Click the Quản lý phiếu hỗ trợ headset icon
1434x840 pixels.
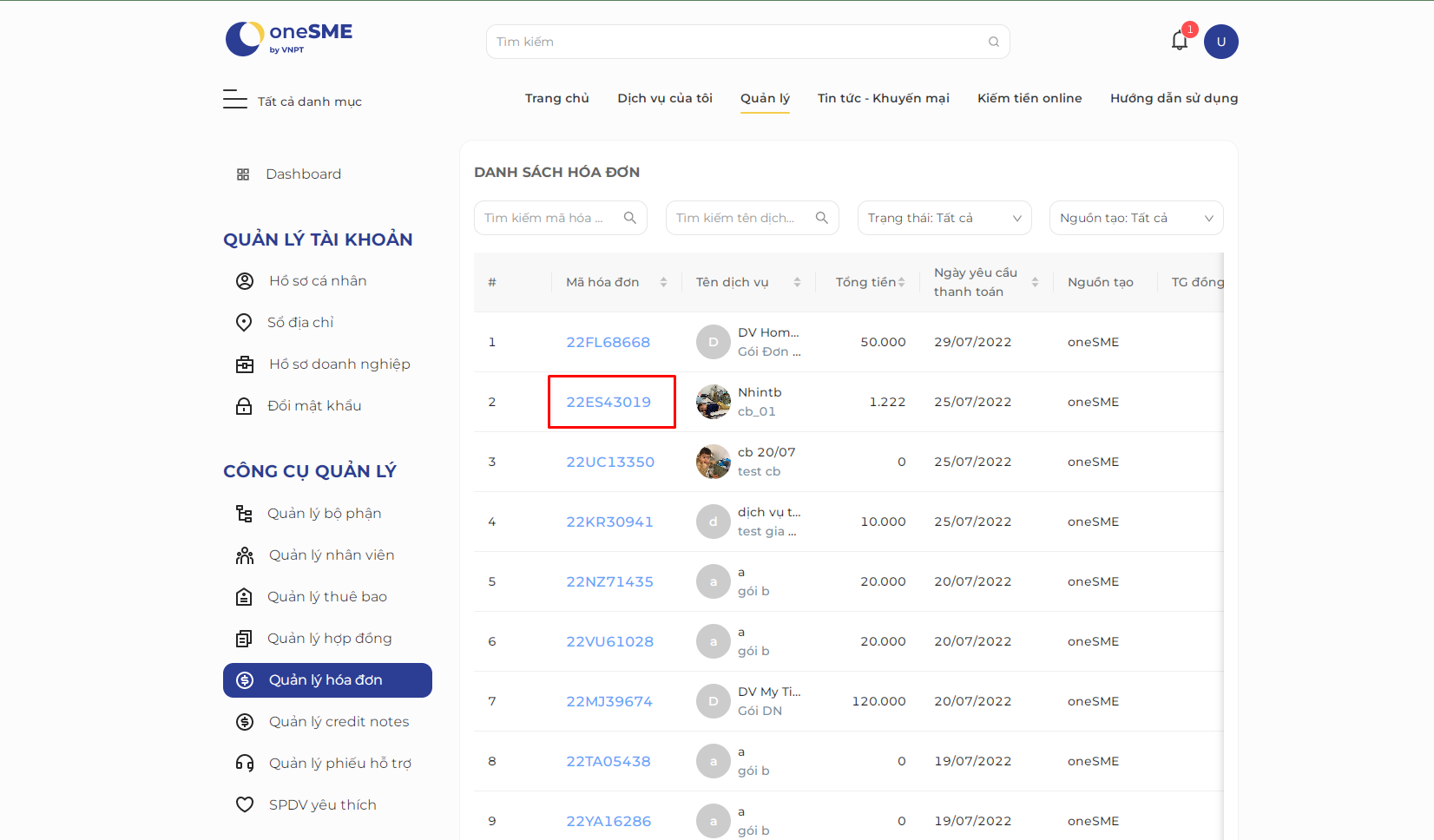pyautogui.click(x=245, y=764)
